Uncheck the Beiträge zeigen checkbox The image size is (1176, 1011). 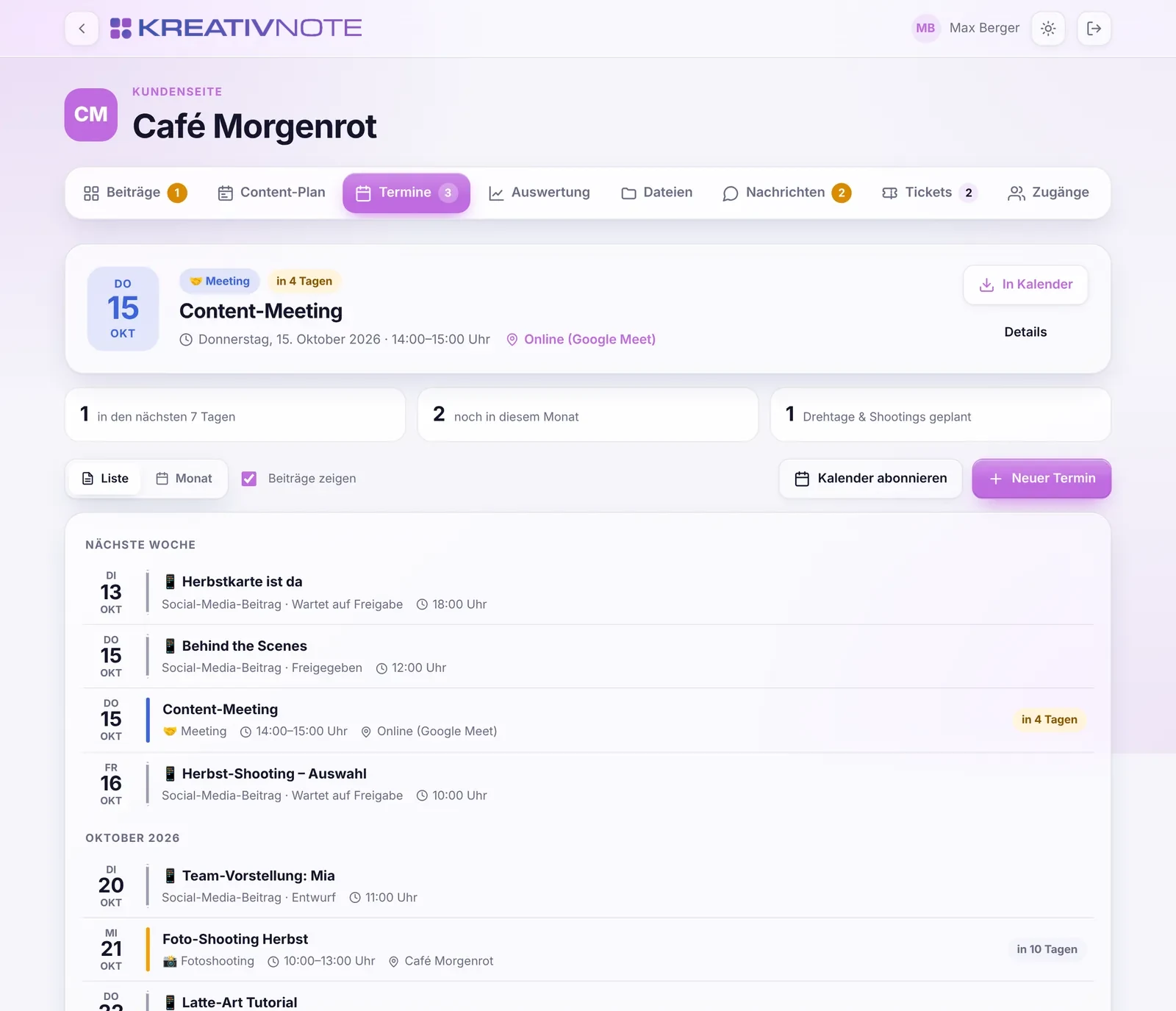[x=249, y=479]
